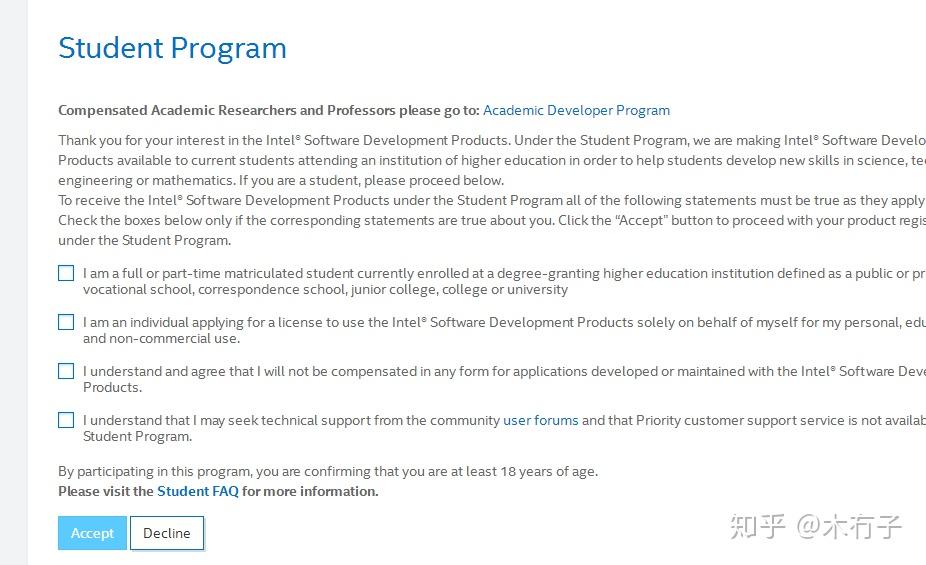
Task: Click the Zhihu watermark text
Action: [816, 527]
